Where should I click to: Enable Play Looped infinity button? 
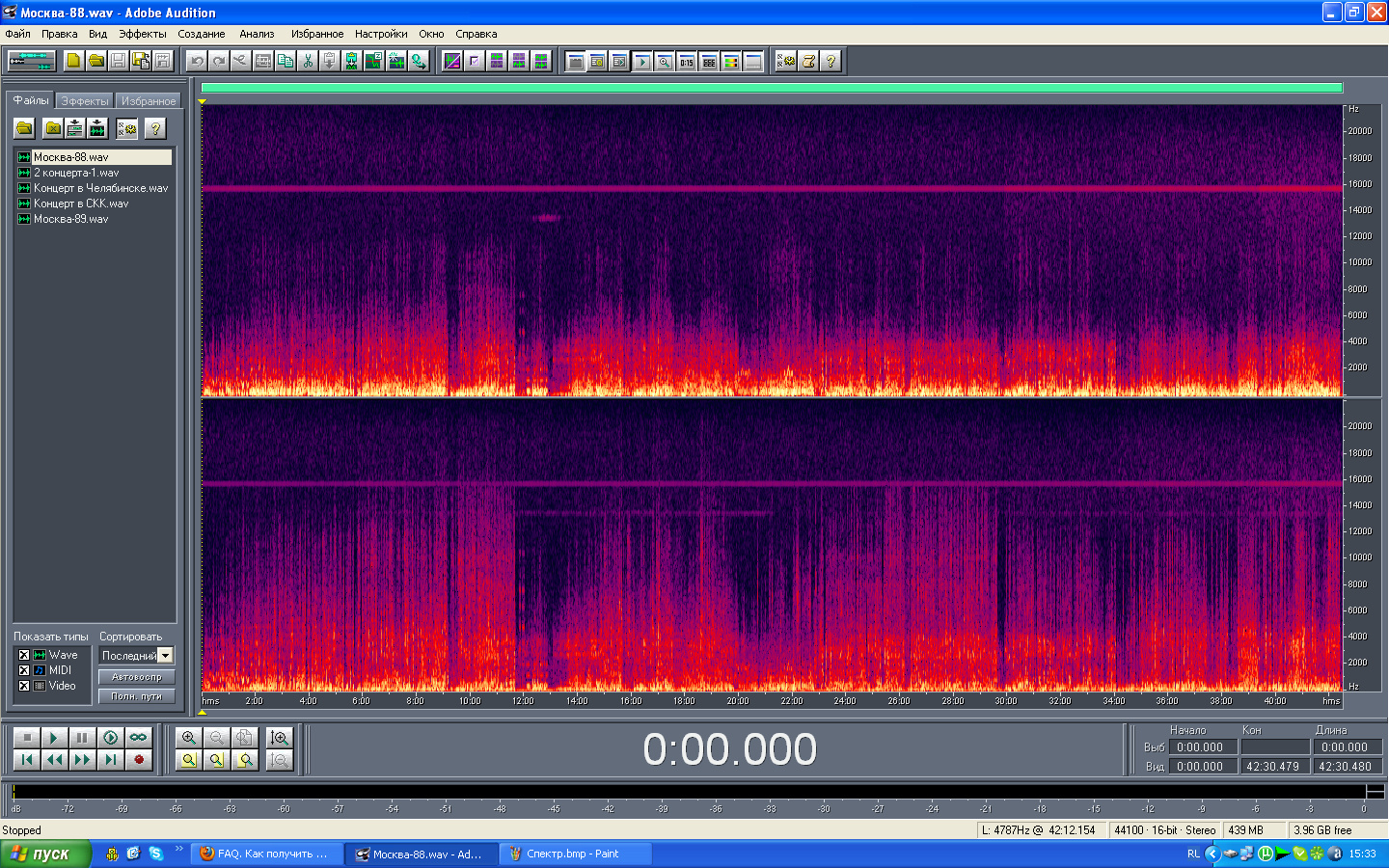tap(138, 738)
